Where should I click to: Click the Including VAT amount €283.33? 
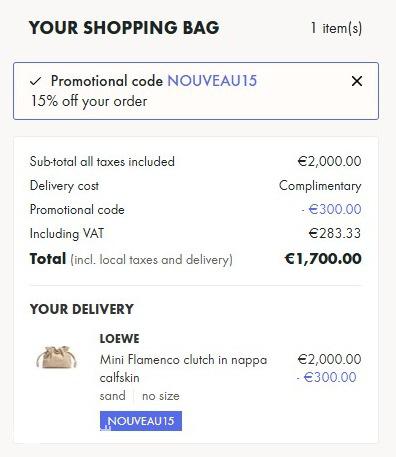335,233
